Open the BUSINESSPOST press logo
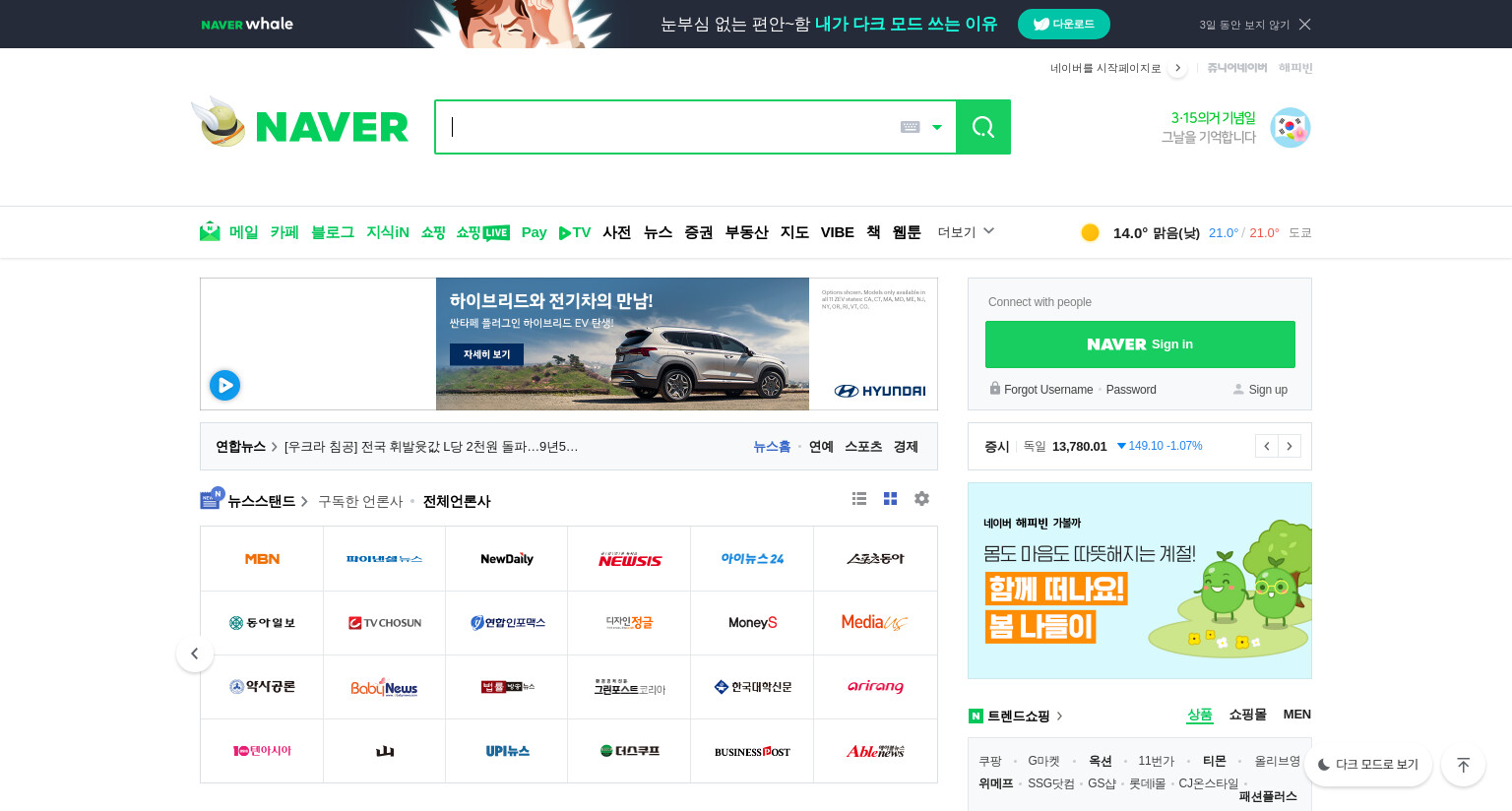1512x811 pixels. [x=752, y=751]
